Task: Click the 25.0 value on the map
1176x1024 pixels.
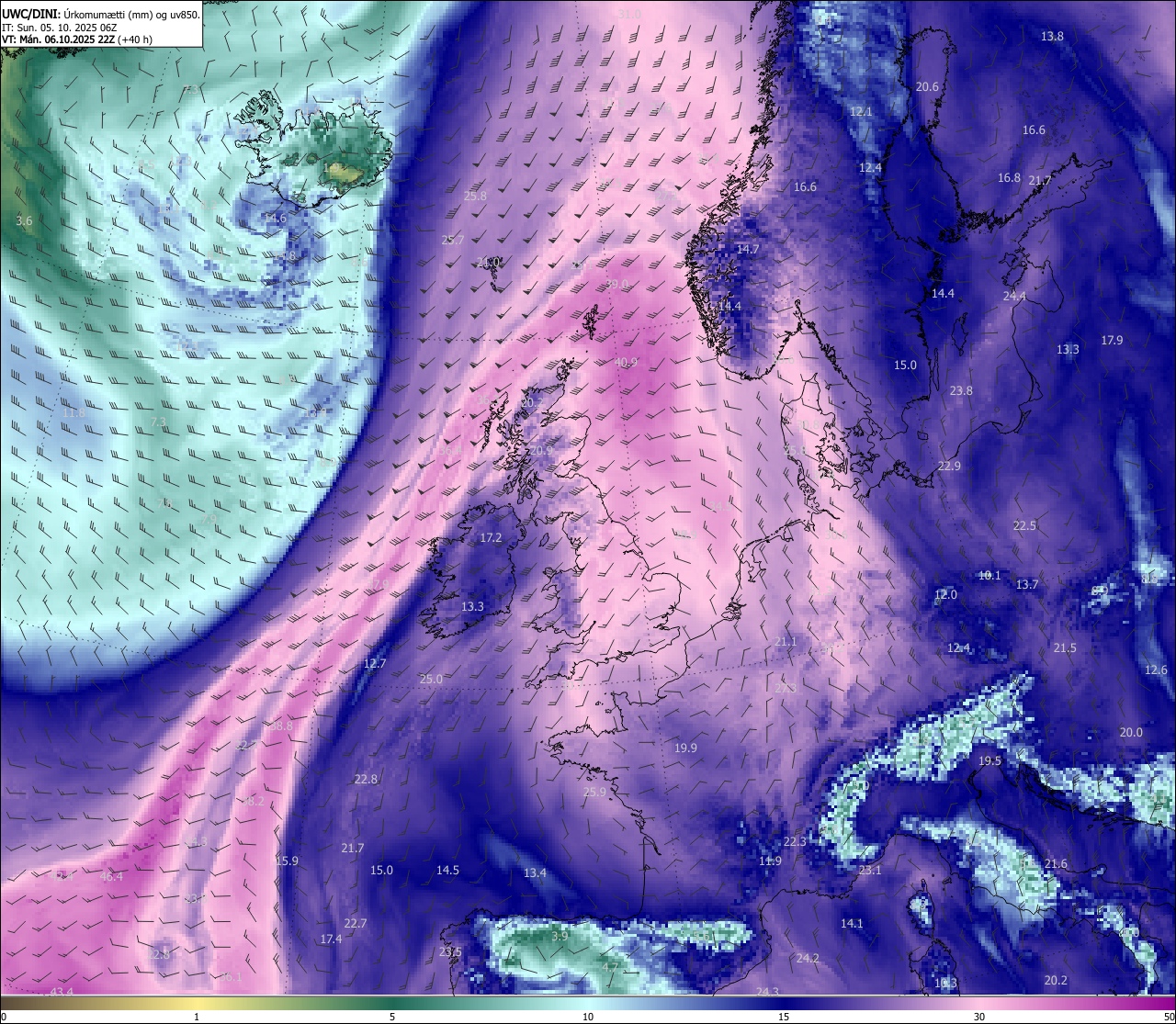Action: [x=431, y=679]
